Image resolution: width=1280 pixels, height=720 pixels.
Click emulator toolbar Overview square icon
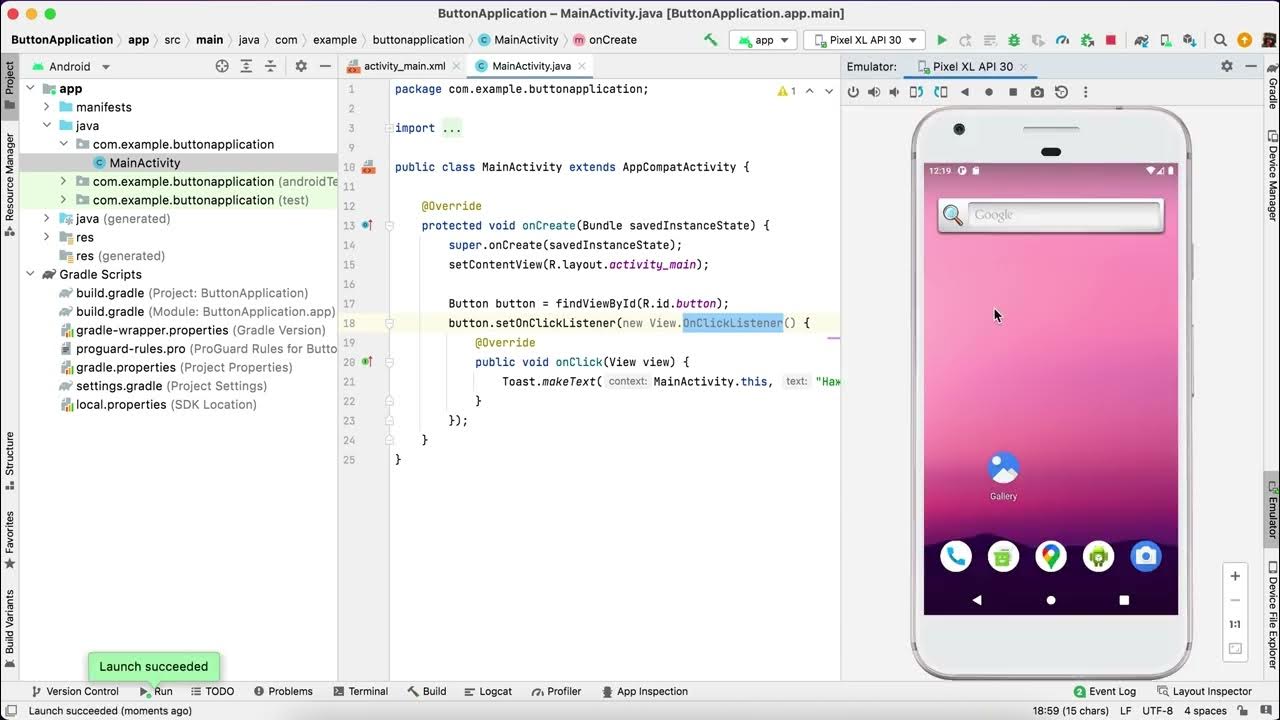tap(1013, 92)
